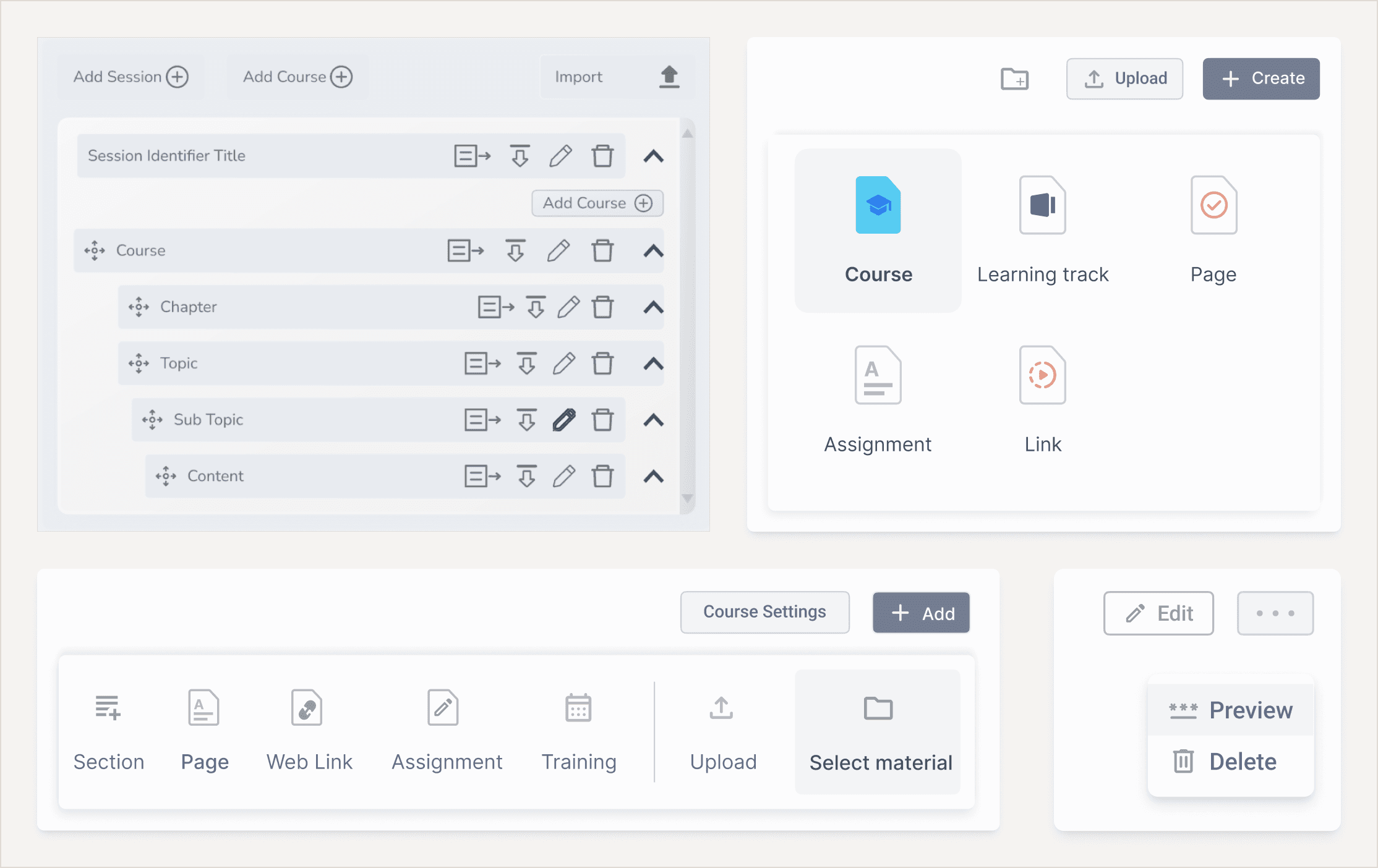Click the drag handle icon beside Content
The width and height of the screenshot is (1378, 868).
[x=166, y=476]
